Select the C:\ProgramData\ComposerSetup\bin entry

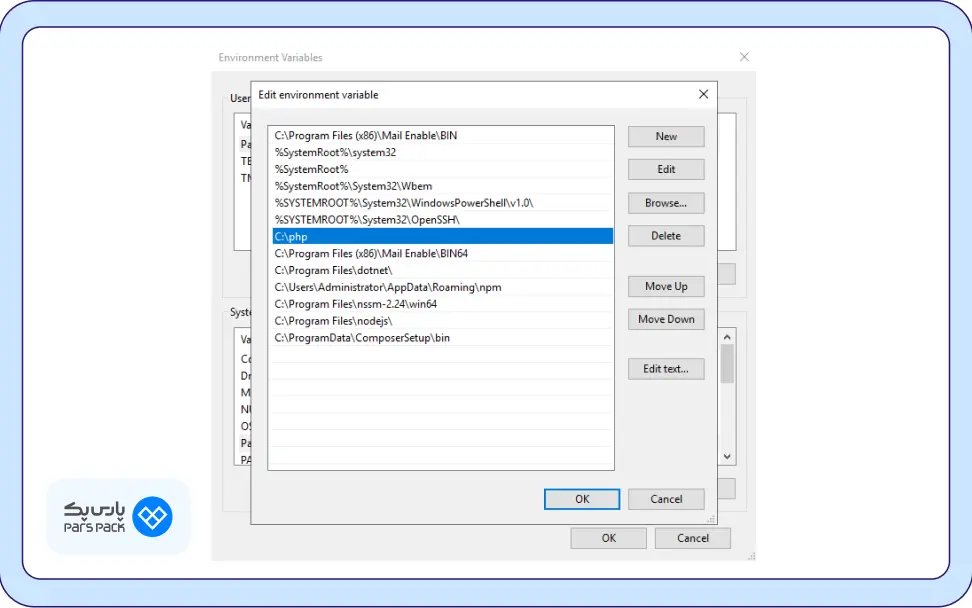440,338
